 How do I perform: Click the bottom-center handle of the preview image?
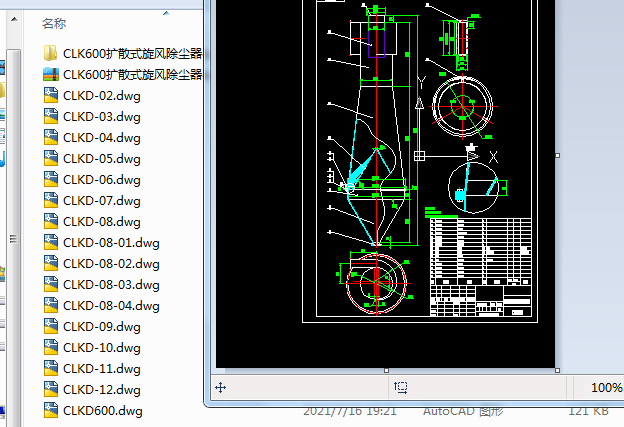(386, 370)
